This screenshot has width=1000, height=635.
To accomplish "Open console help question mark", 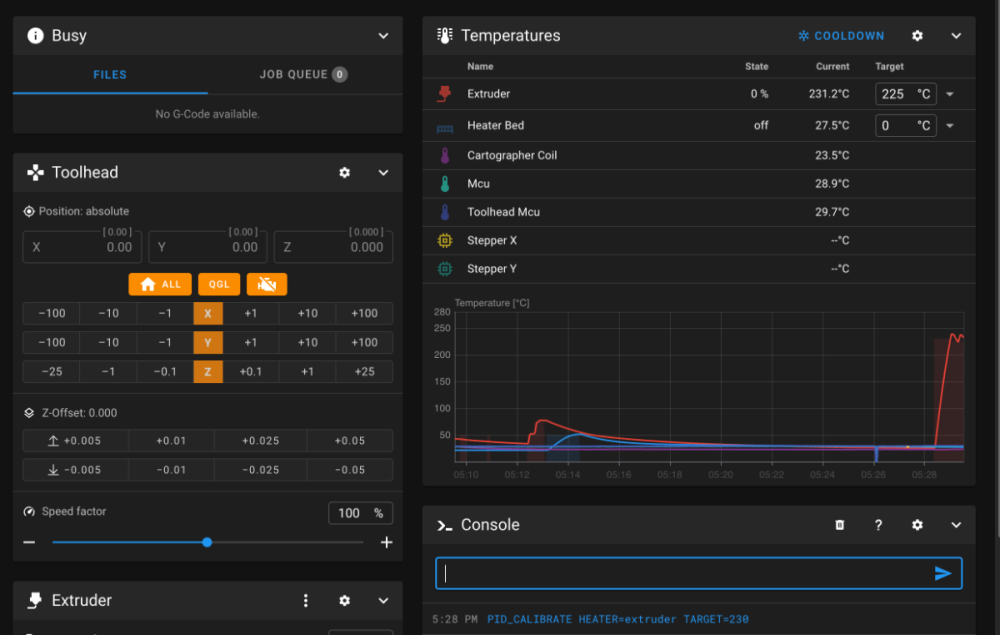I will tap(878, 525).
